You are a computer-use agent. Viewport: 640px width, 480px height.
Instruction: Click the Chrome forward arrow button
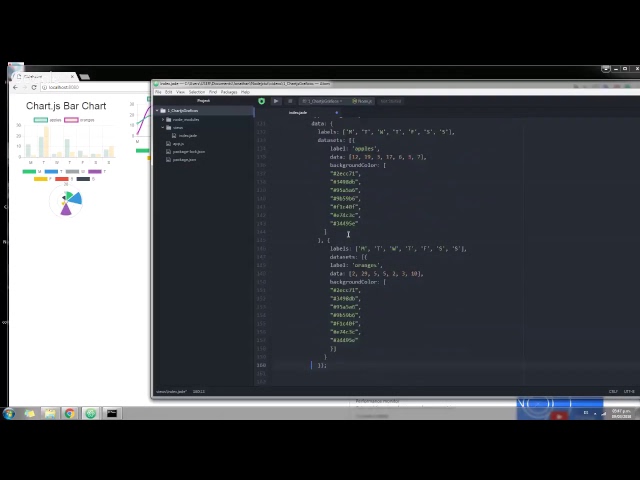coord(24,87)
